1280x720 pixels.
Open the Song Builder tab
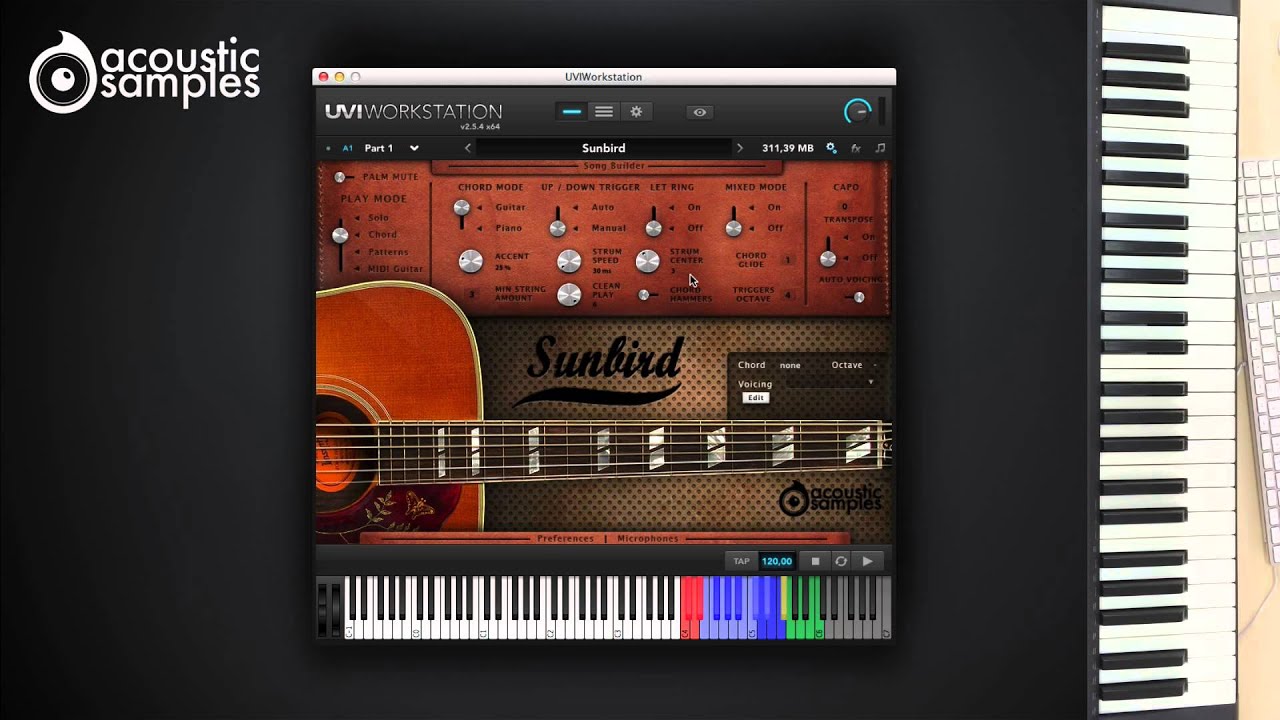(614, 166)
